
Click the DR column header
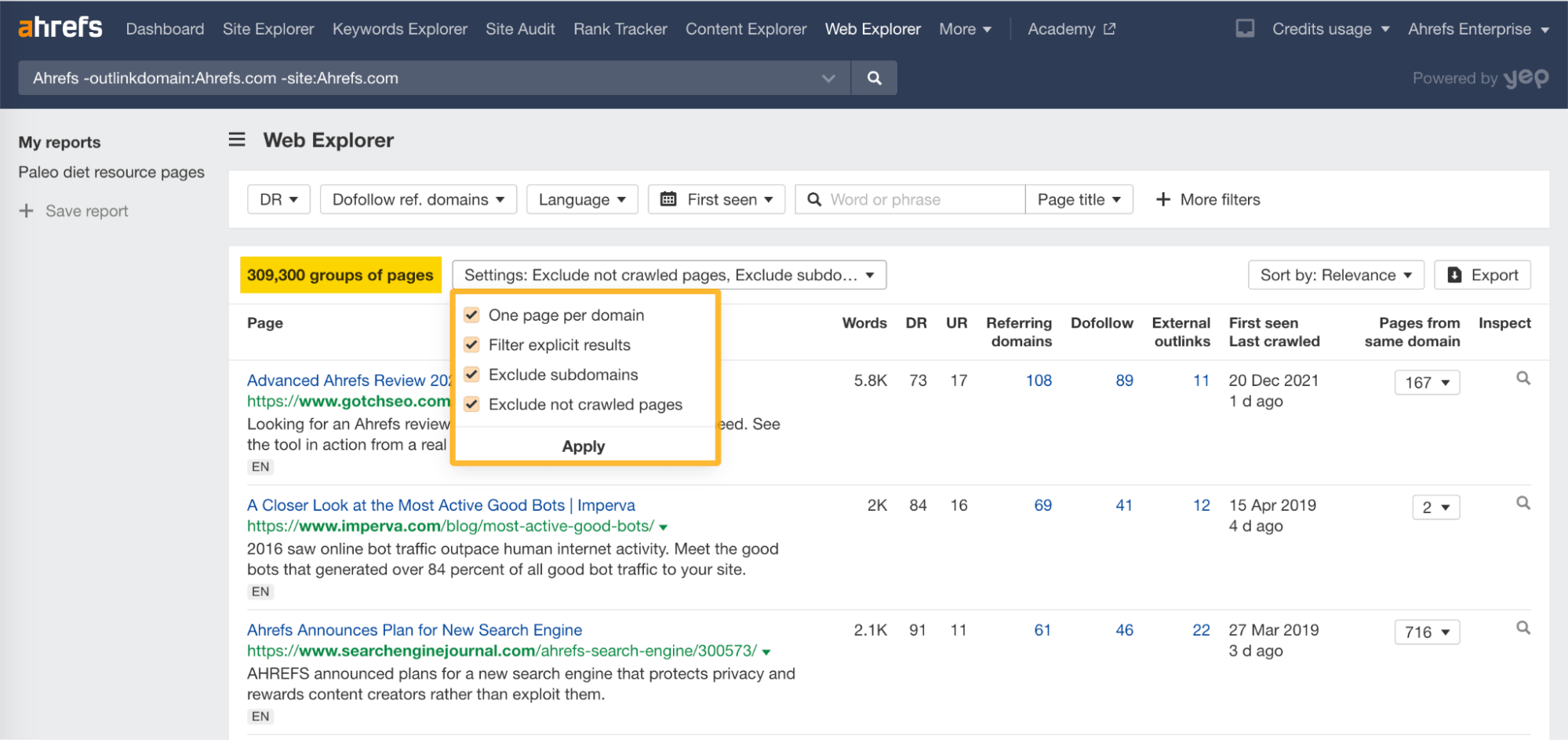point(915,323)
